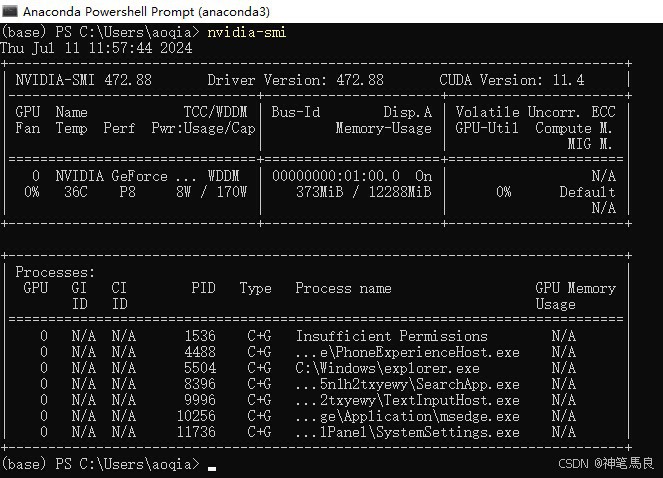Click the PhoneExperienceHost.exe process entry
Viewport: 663px width, 478px height.
click(408, 352)
